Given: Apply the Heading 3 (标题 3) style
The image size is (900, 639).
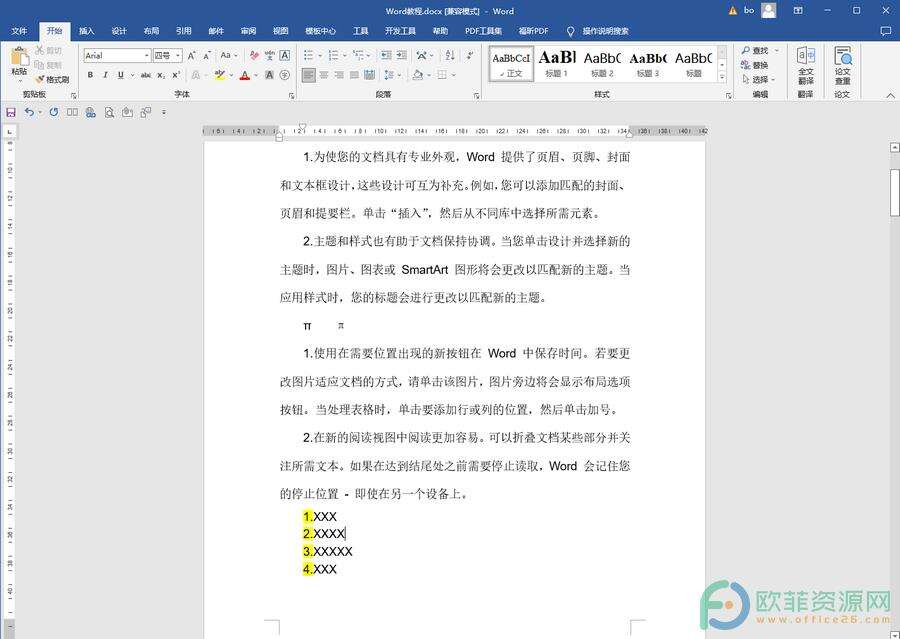Looking at the screenshot, I should click(x=648, y=64).
